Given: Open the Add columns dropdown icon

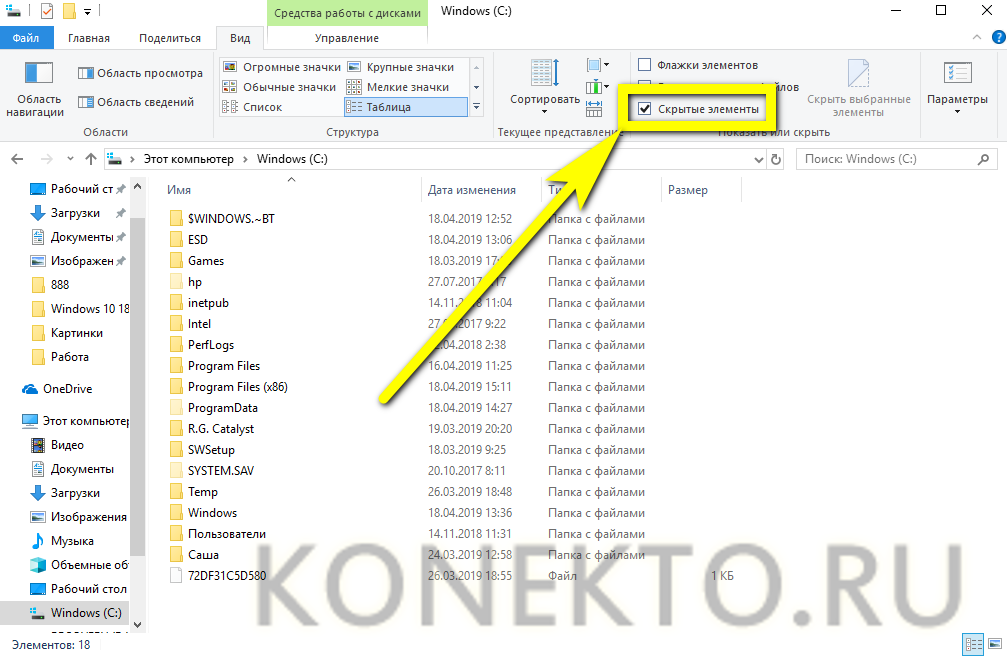Looking at the screenshot, I should pos(597,87).
